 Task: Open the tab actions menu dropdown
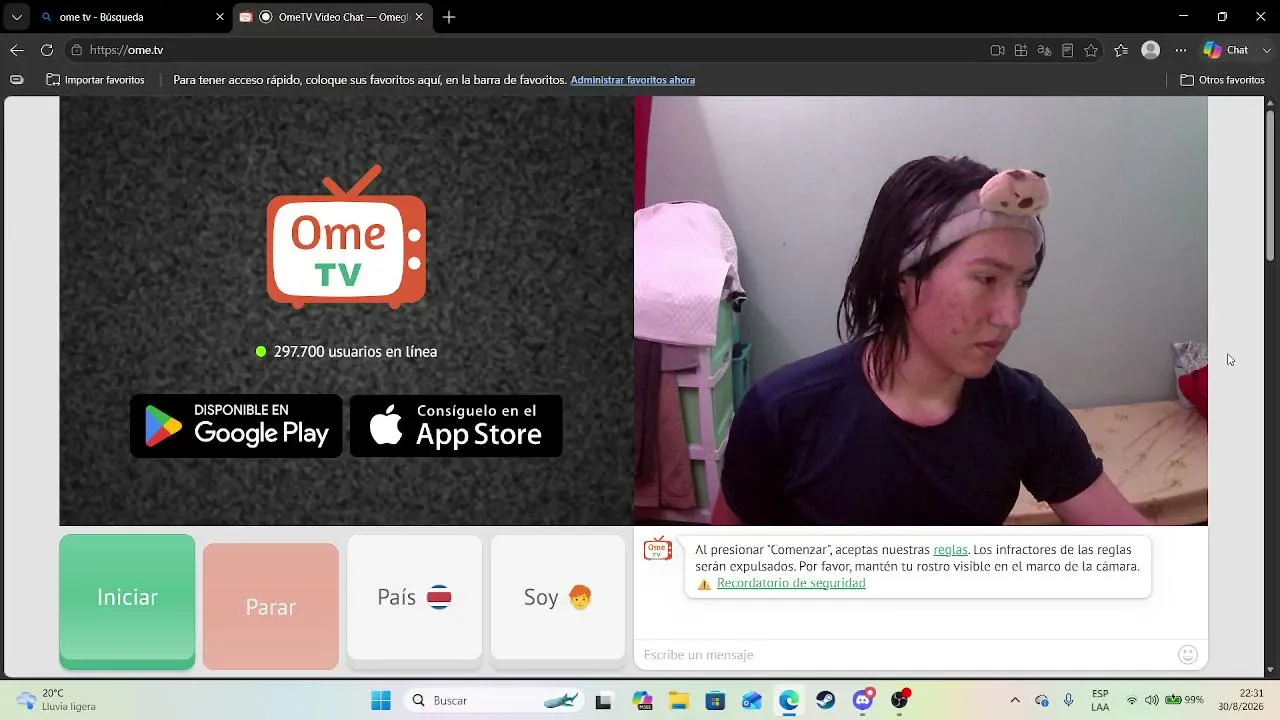(16, 17)
